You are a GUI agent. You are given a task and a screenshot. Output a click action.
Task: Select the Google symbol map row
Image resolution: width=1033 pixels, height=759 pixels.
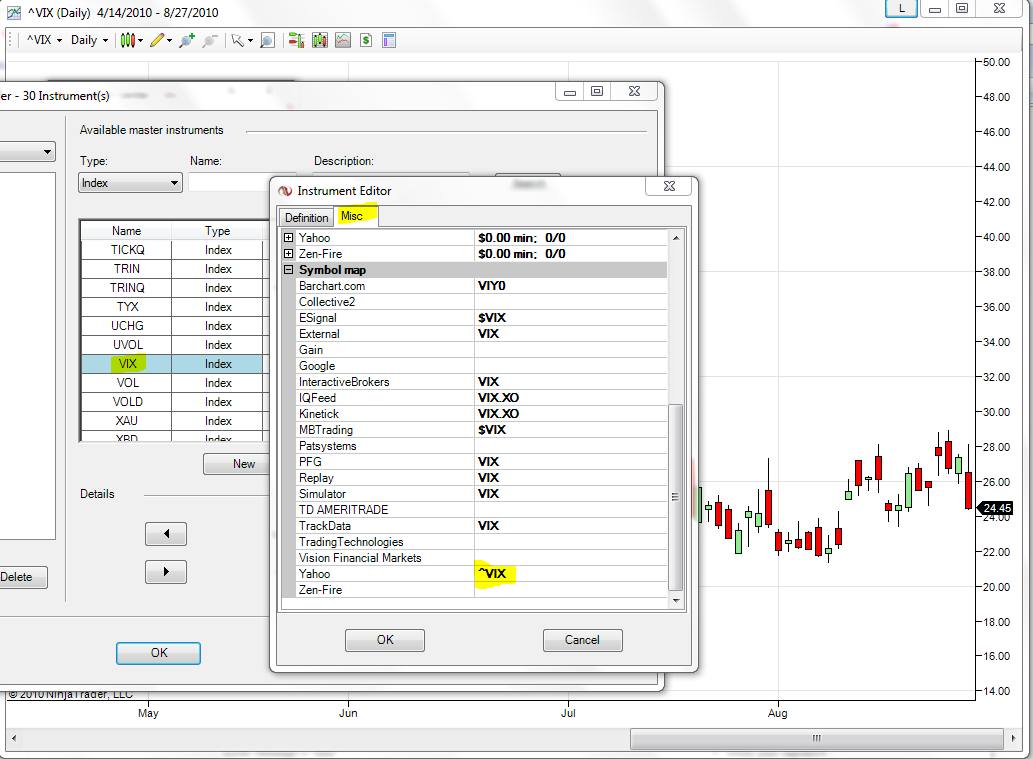tap(481, 366)
